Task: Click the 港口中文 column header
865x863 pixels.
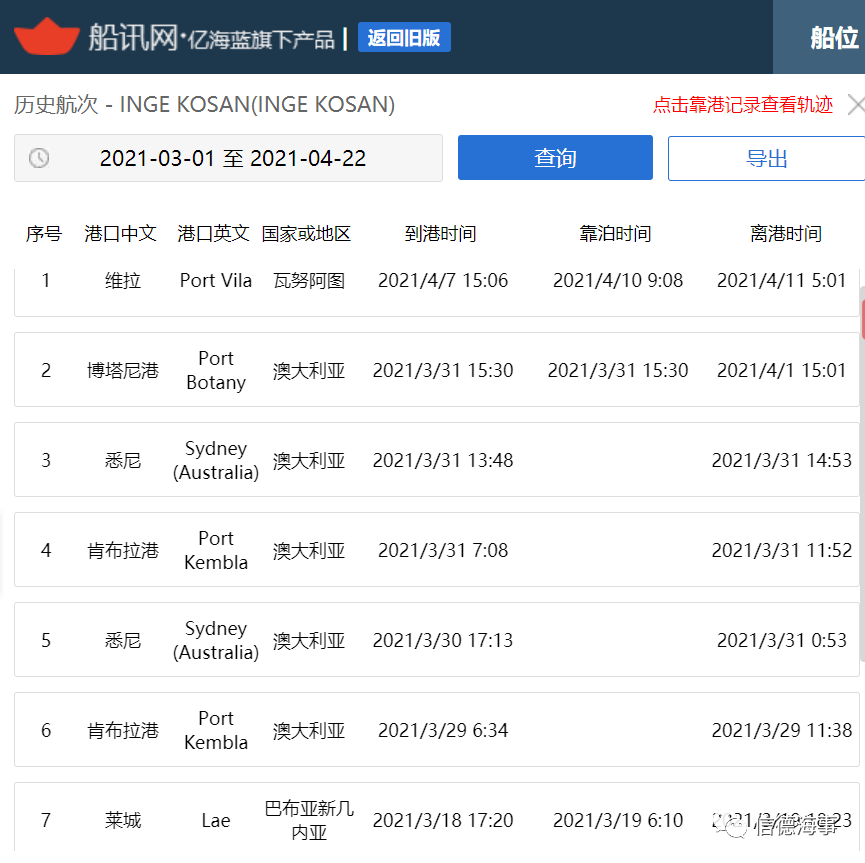Action: pyautogui.click(x=122, y=233)
